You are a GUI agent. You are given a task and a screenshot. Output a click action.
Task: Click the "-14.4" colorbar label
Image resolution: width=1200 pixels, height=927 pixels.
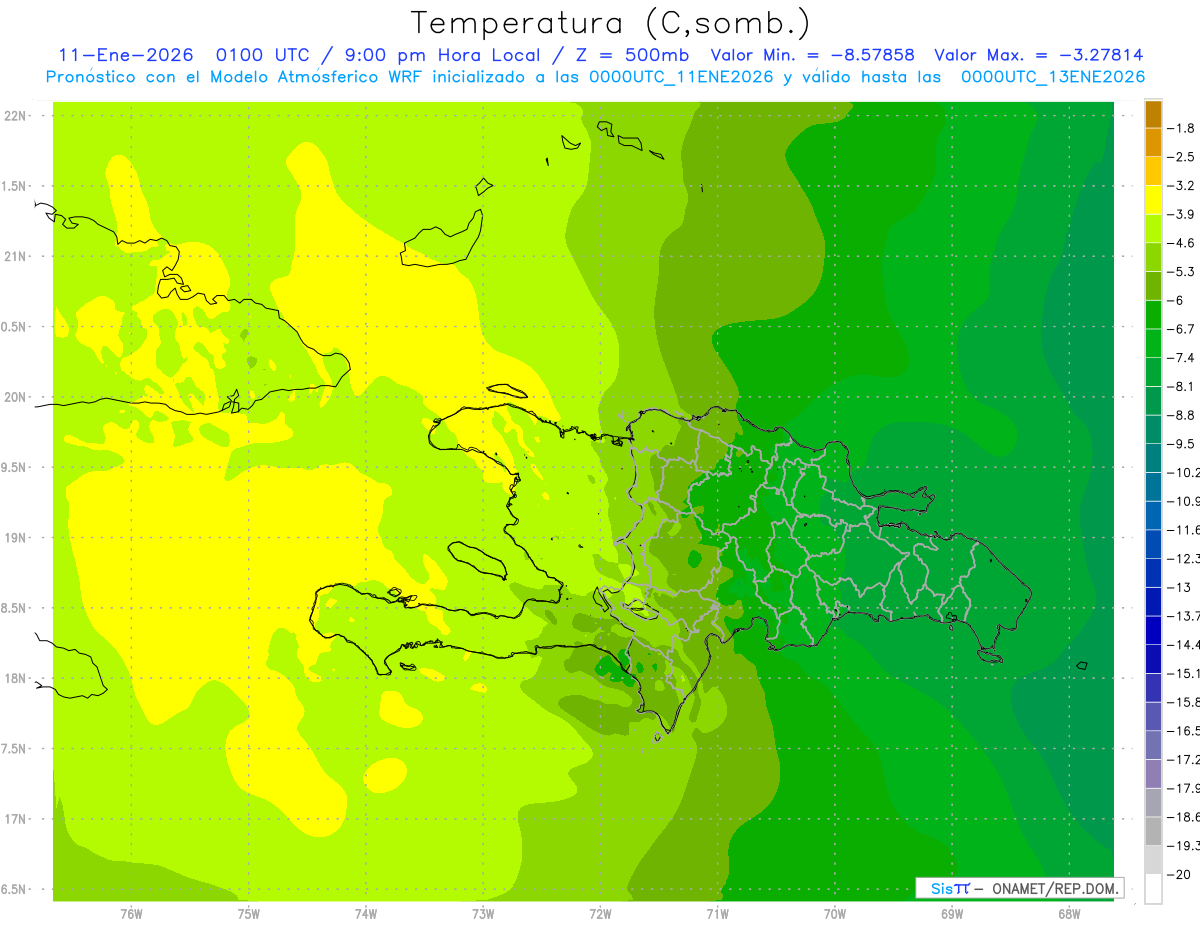(1184, 644)
